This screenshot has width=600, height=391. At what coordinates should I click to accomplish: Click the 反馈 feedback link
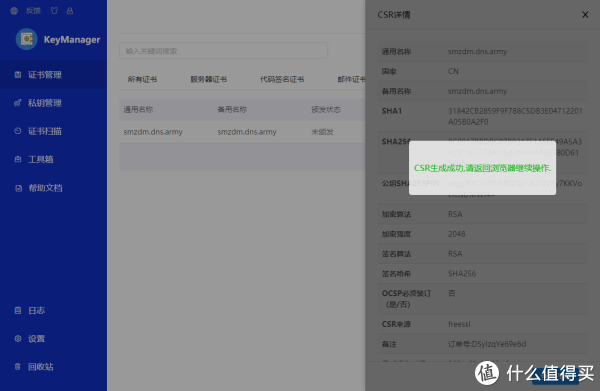coord(33,11)
